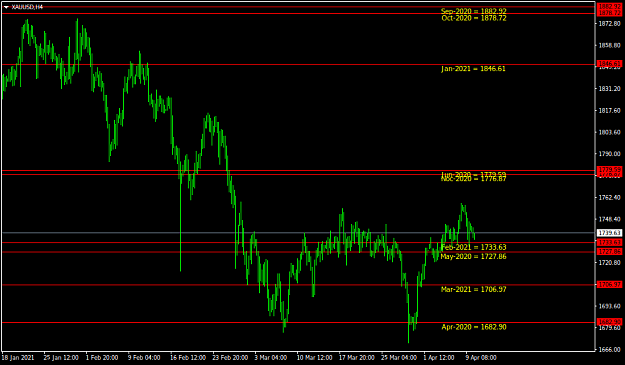Viewport: 625px width, 365px height.
Task: Click the 1748.40 price scale value
Action: pos(609,219)
